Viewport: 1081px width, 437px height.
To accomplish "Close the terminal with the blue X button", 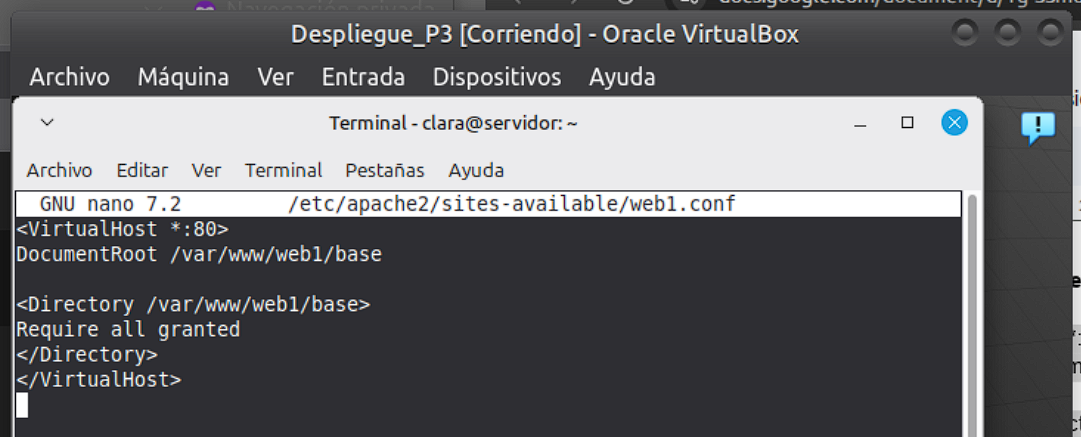I will coord(954,123).
